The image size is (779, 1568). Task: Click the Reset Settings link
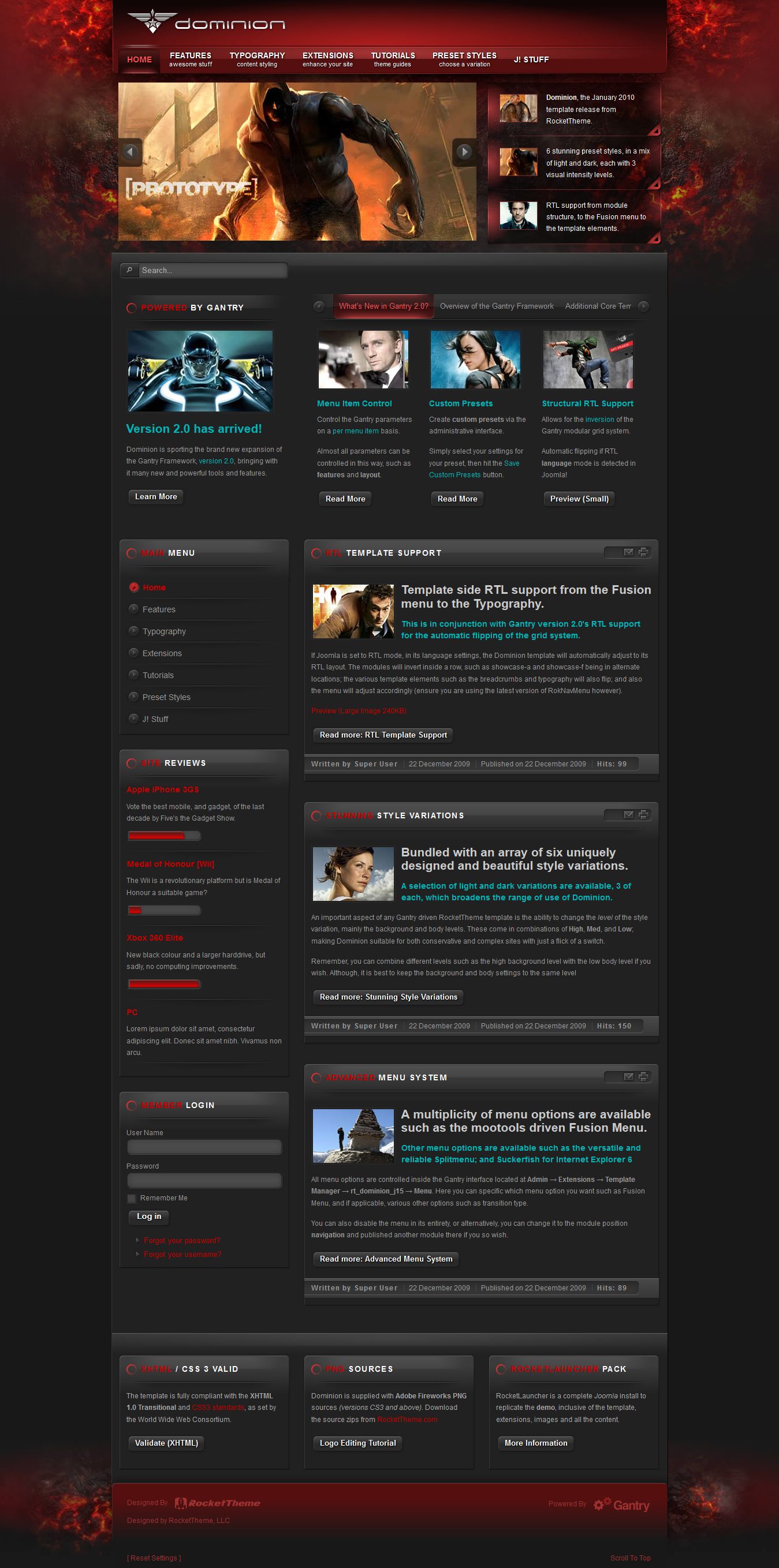(154, 1558)
